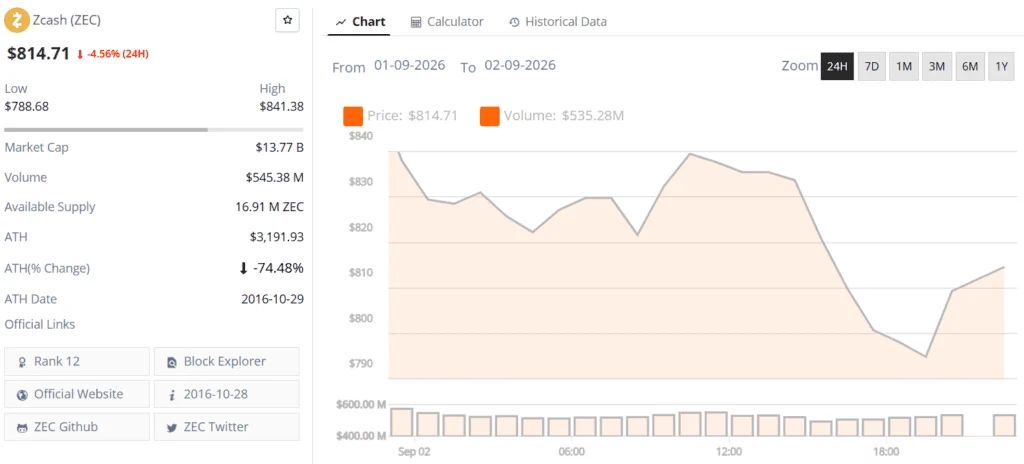Open the Calculator tab

447,22
